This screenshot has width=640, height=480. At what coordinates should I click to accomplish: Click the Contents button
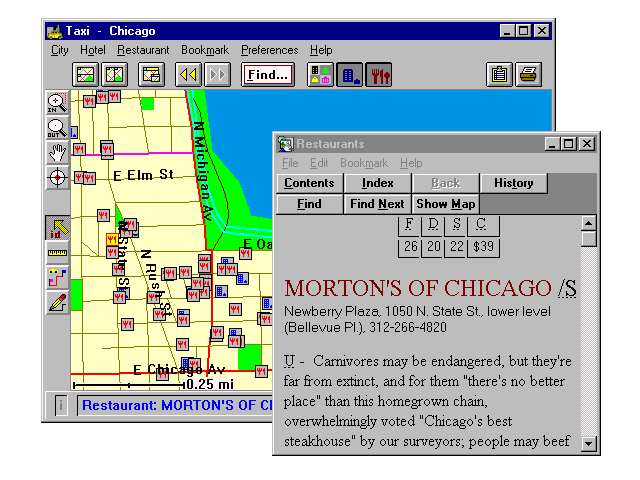(x=309, y=183)
